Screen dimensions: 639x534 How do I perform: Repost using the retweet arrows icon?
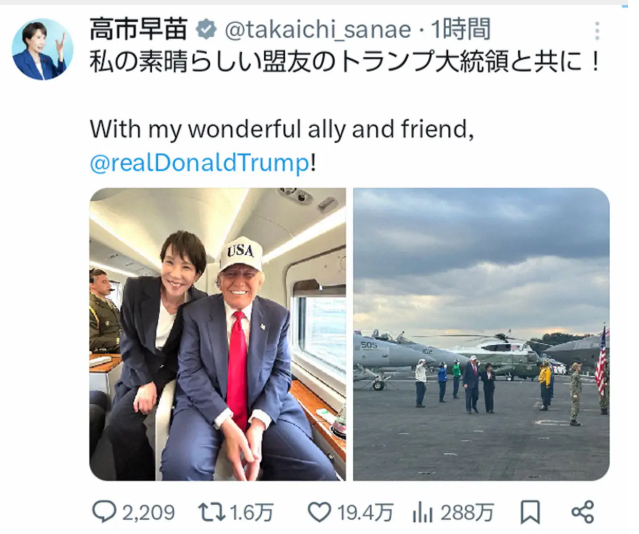(212, 512)
